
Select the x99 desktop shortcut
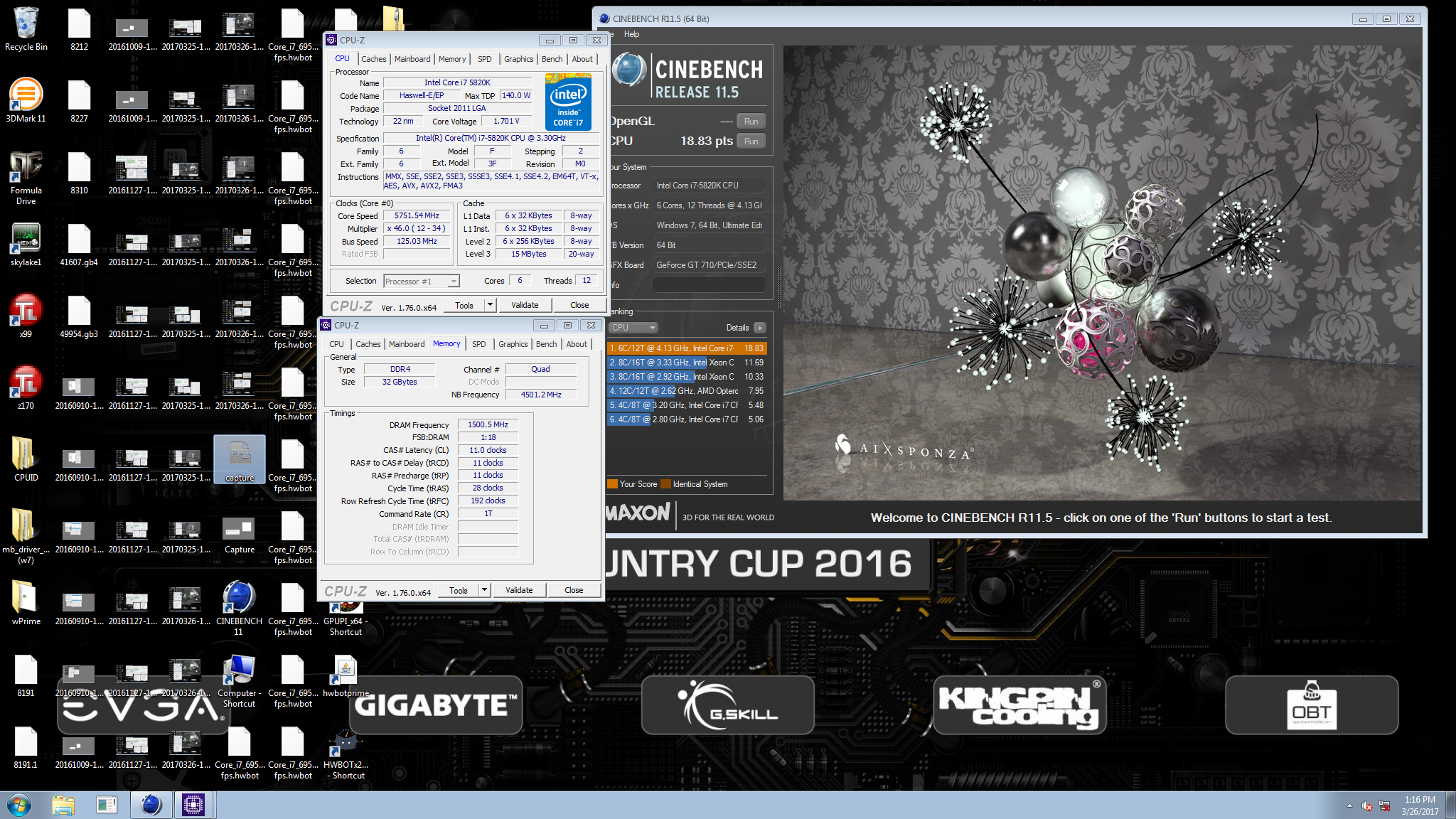click(26, 316)
